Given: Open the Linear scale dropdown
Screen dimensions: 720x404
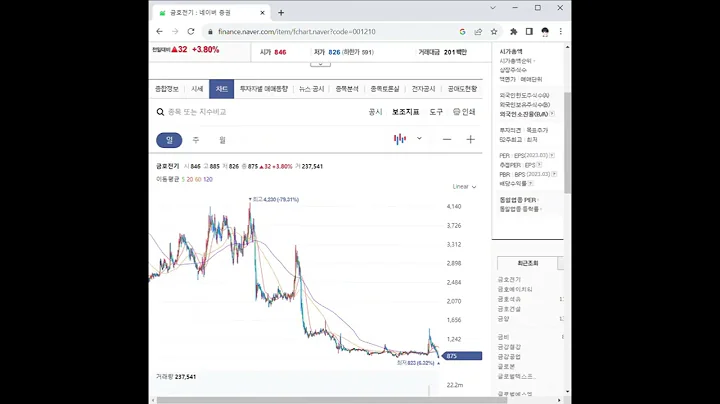Looking at the screenshot, I should [464, 187].
